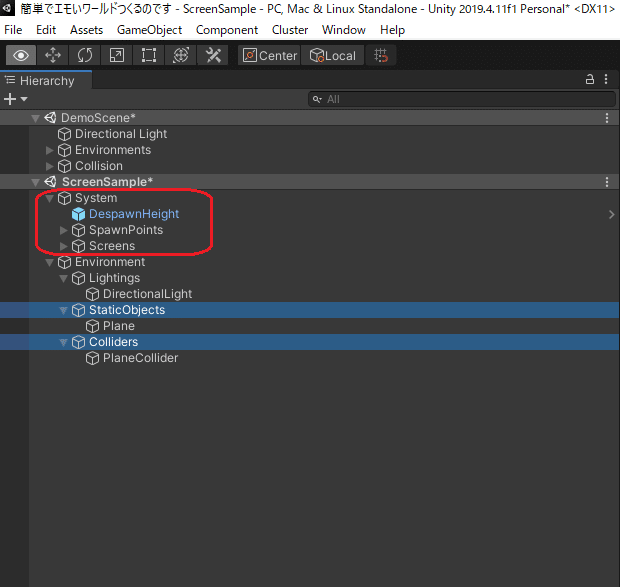
Task: Click the Plane object cube icon
Action: pos(93,326)
